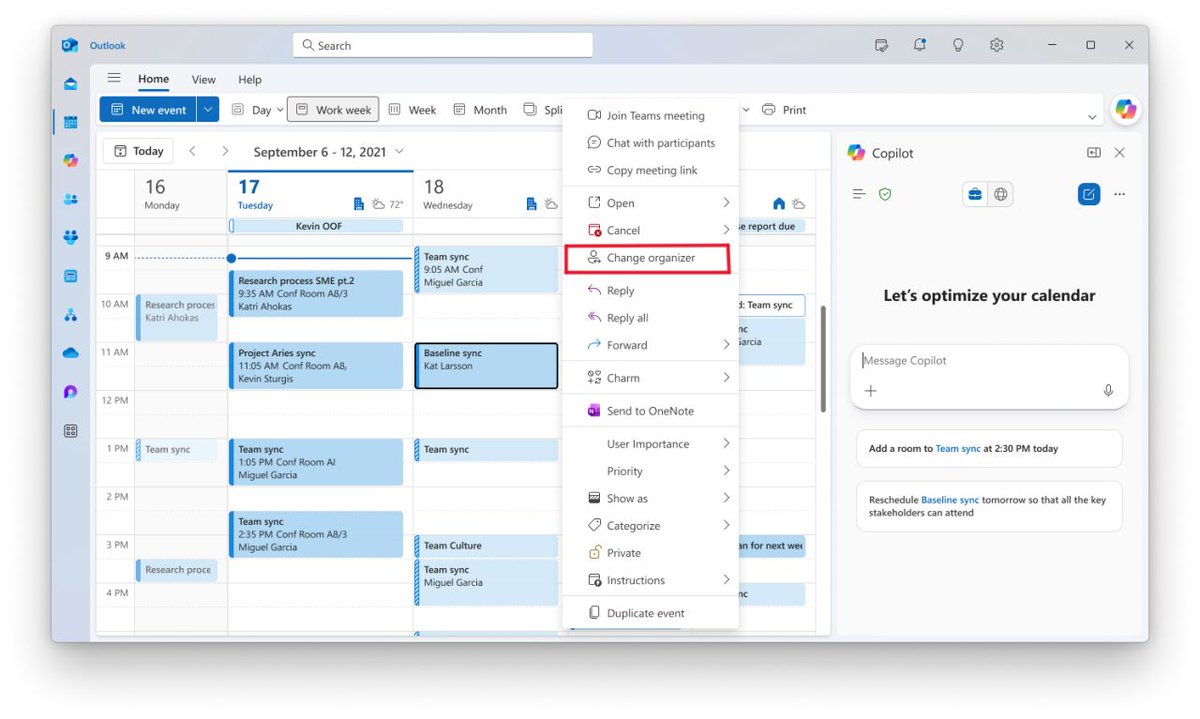Image resolution: width=1200 pixels, height=719 pixels.
Task: Choose Chat with participants
Action: [x=651, y=143]
